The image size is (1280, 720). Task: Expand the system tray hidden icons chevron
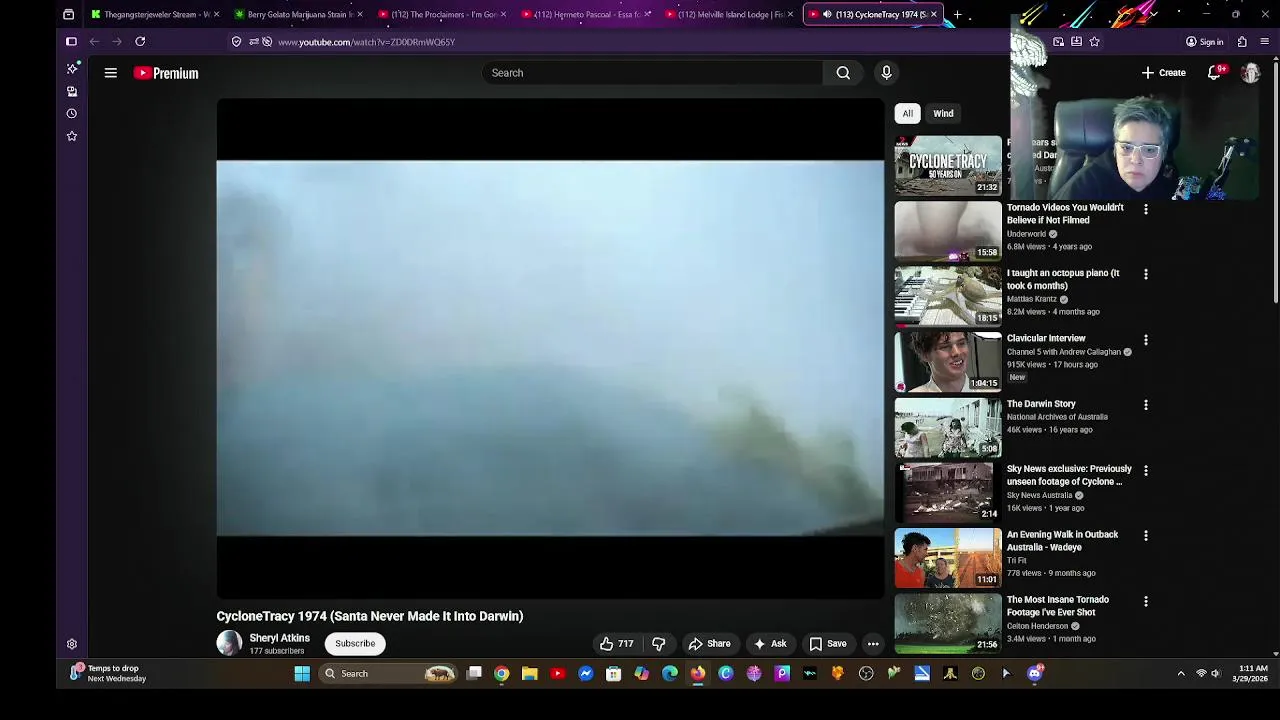pyautogui.click(x=1181, y=674)
